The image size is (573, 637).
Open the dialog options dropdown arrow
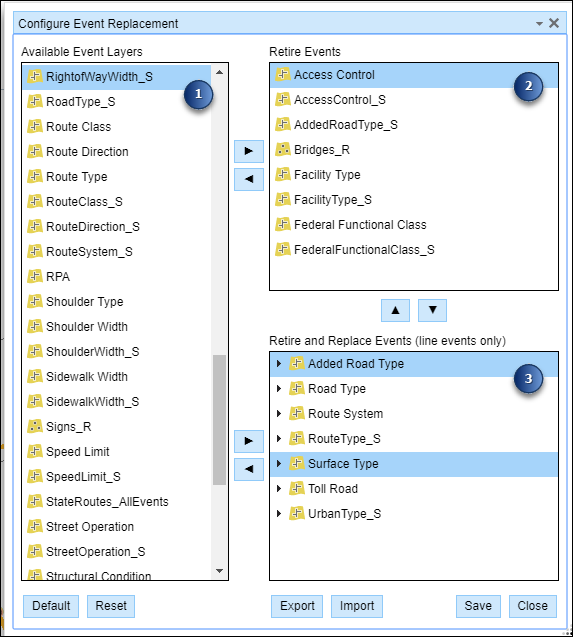coord(539,24)
